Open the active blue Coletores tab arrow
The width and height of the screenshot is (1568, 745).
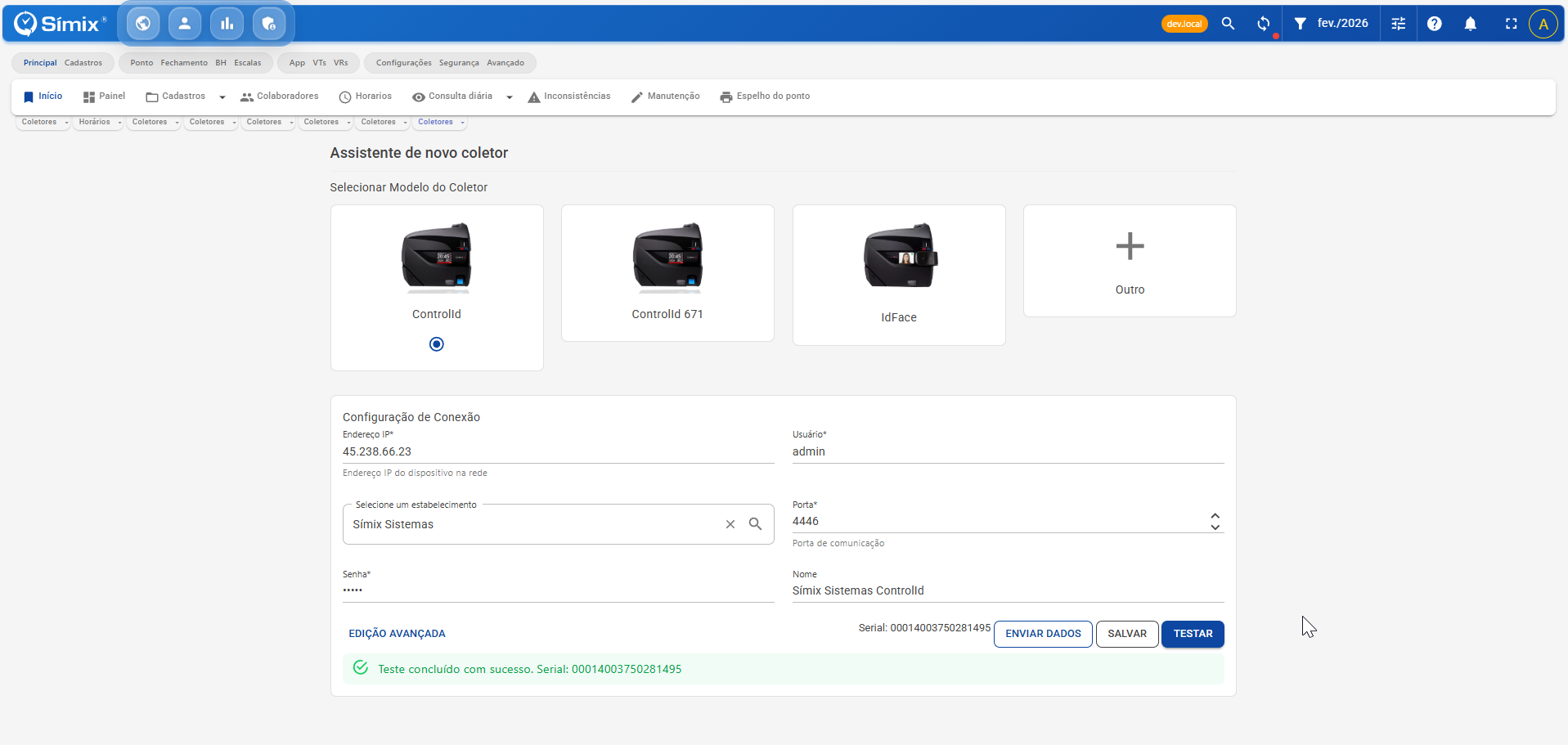pyautogui.click(x=462, y=123)
